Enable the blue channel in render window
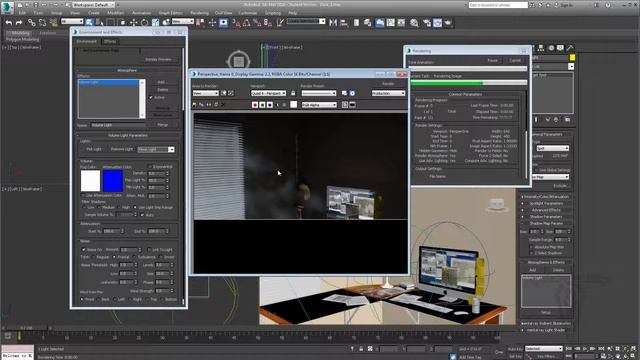This screenshot has height=360, width=640. [x=270, y=105]
